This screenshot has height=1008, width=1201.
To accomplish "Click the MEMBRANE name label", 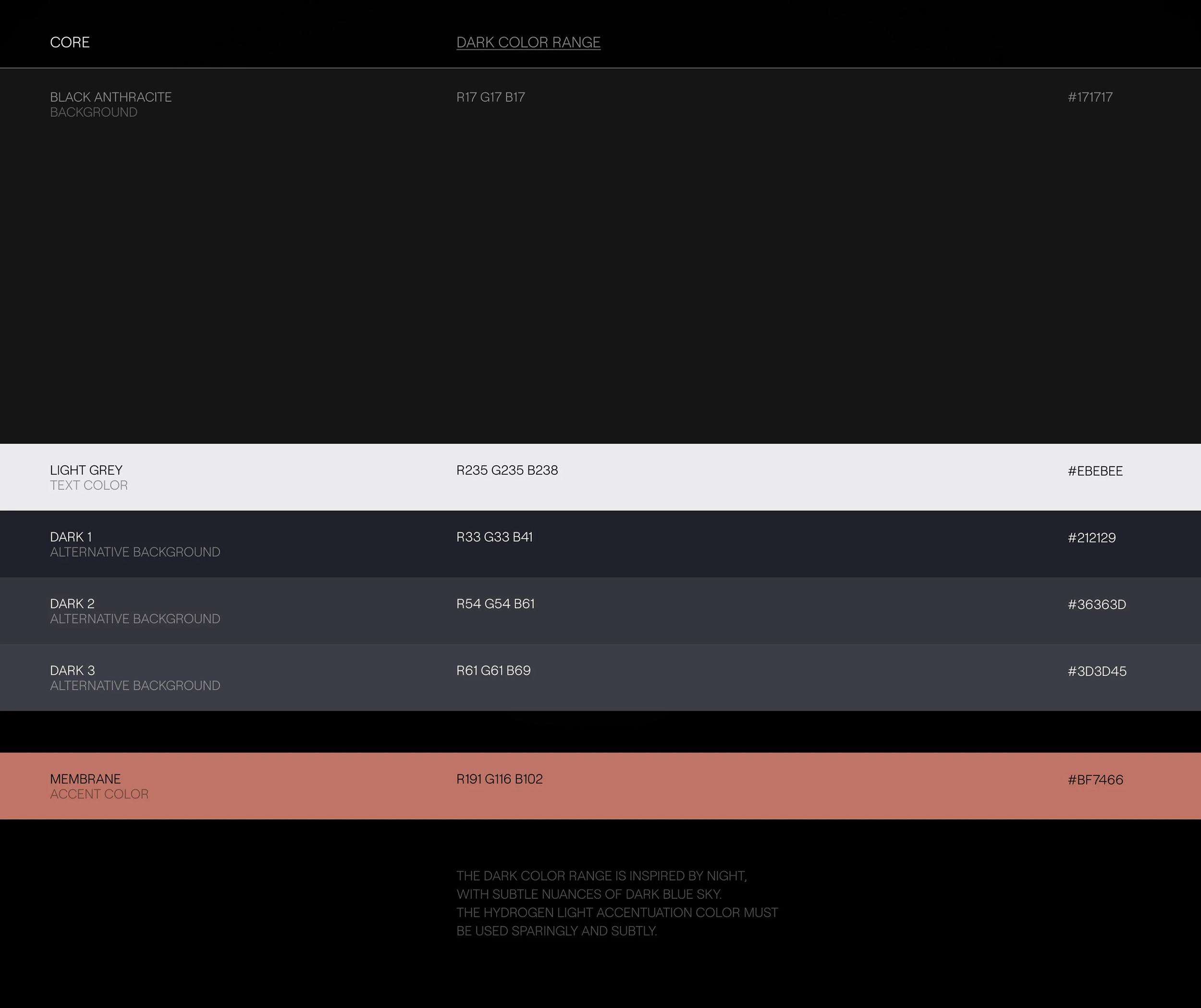I will tap(85, 779).
